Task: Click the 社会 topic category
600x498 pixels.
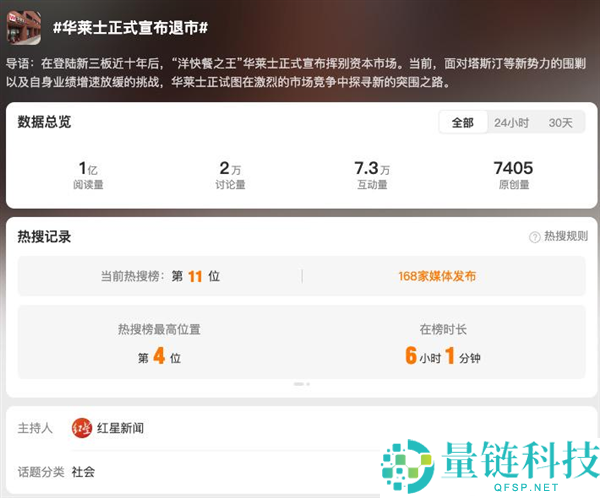Action: tap(83, 472)
